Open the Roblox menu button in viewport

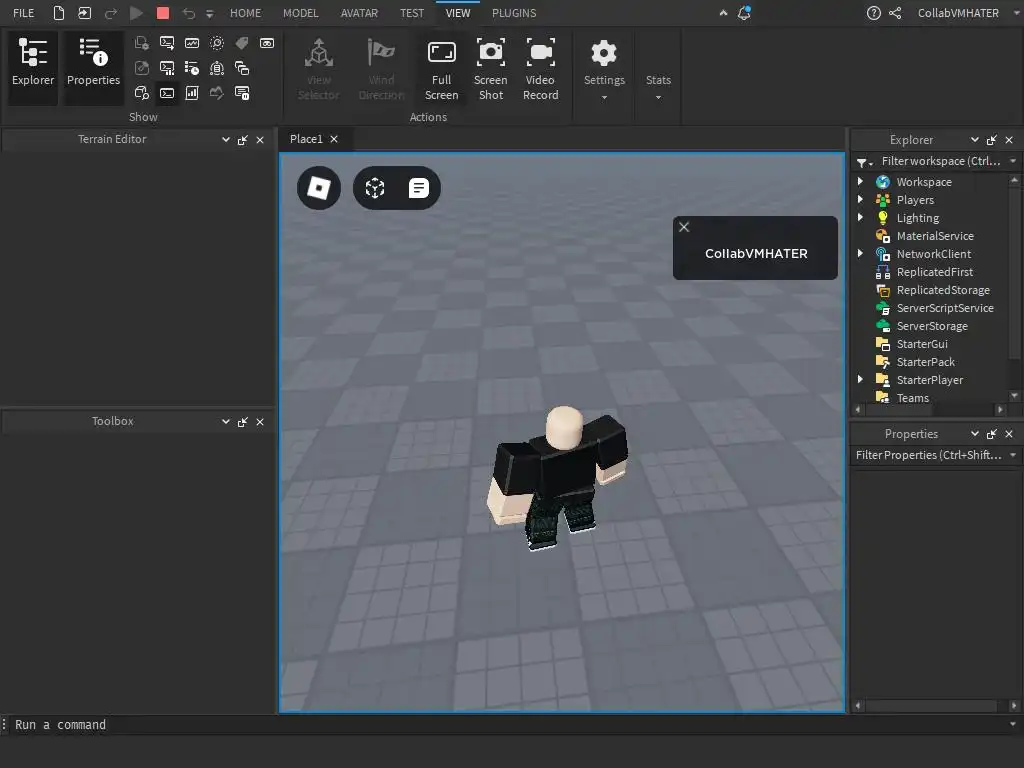click(x=319, y=188)
